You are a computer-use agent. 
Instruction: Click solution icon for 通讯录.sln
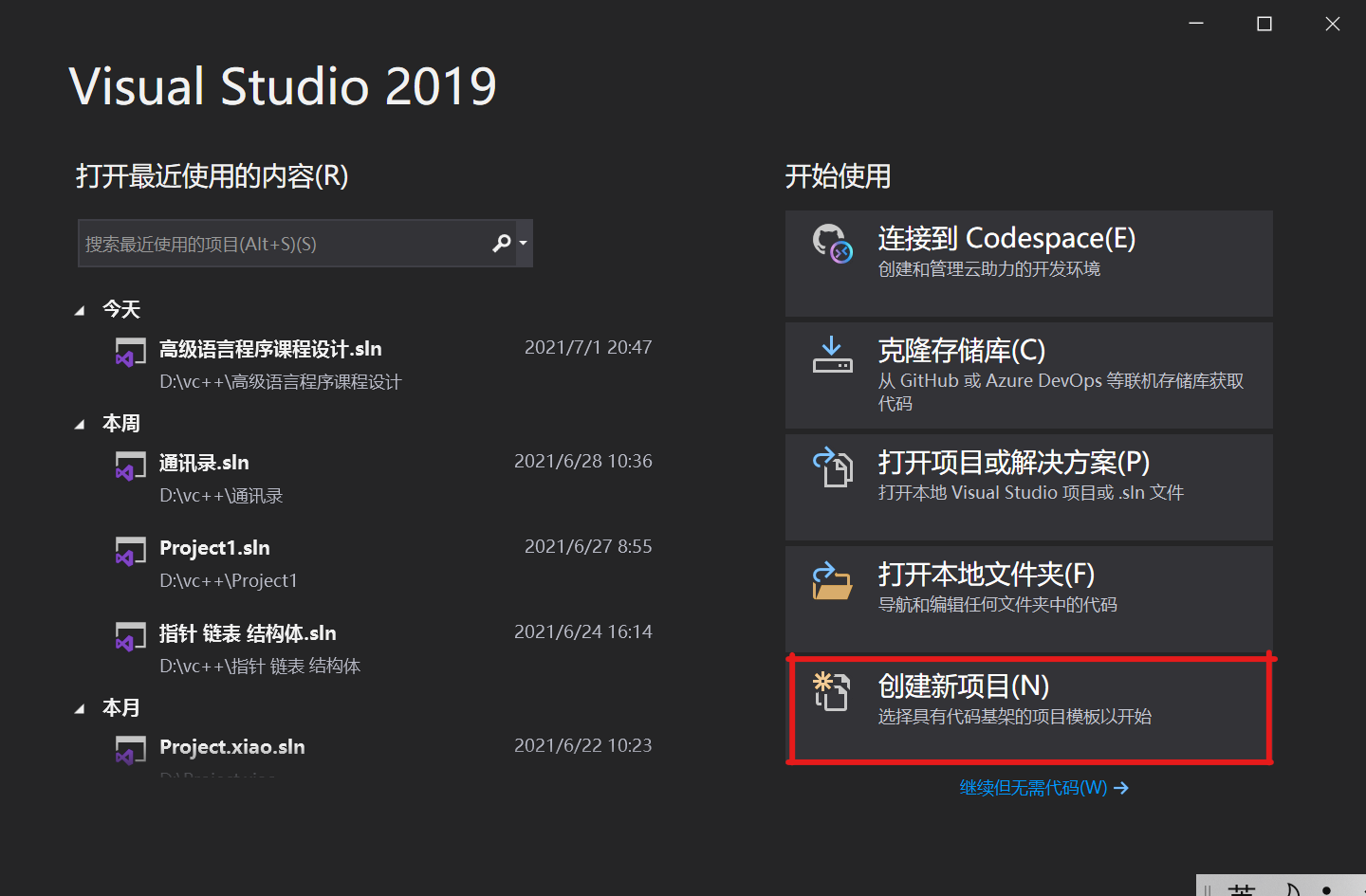point(130,466)
